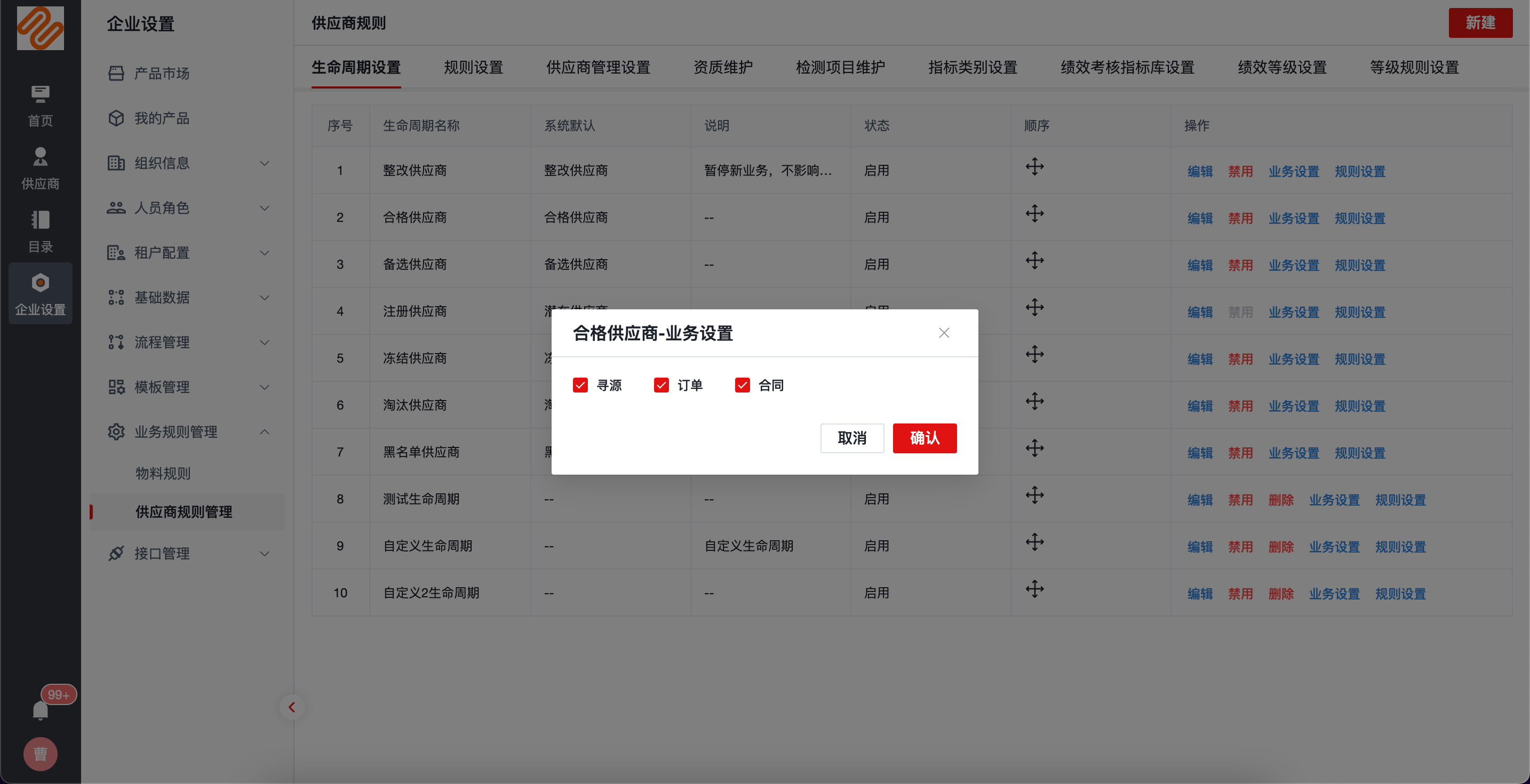Click 编辑 for 整改供应商 row

coord(1200,172)
